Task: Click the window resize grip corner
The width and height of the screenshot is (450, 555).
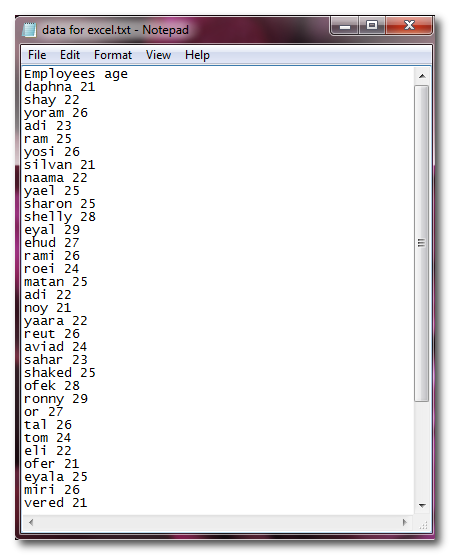Action: coord(423,525)
